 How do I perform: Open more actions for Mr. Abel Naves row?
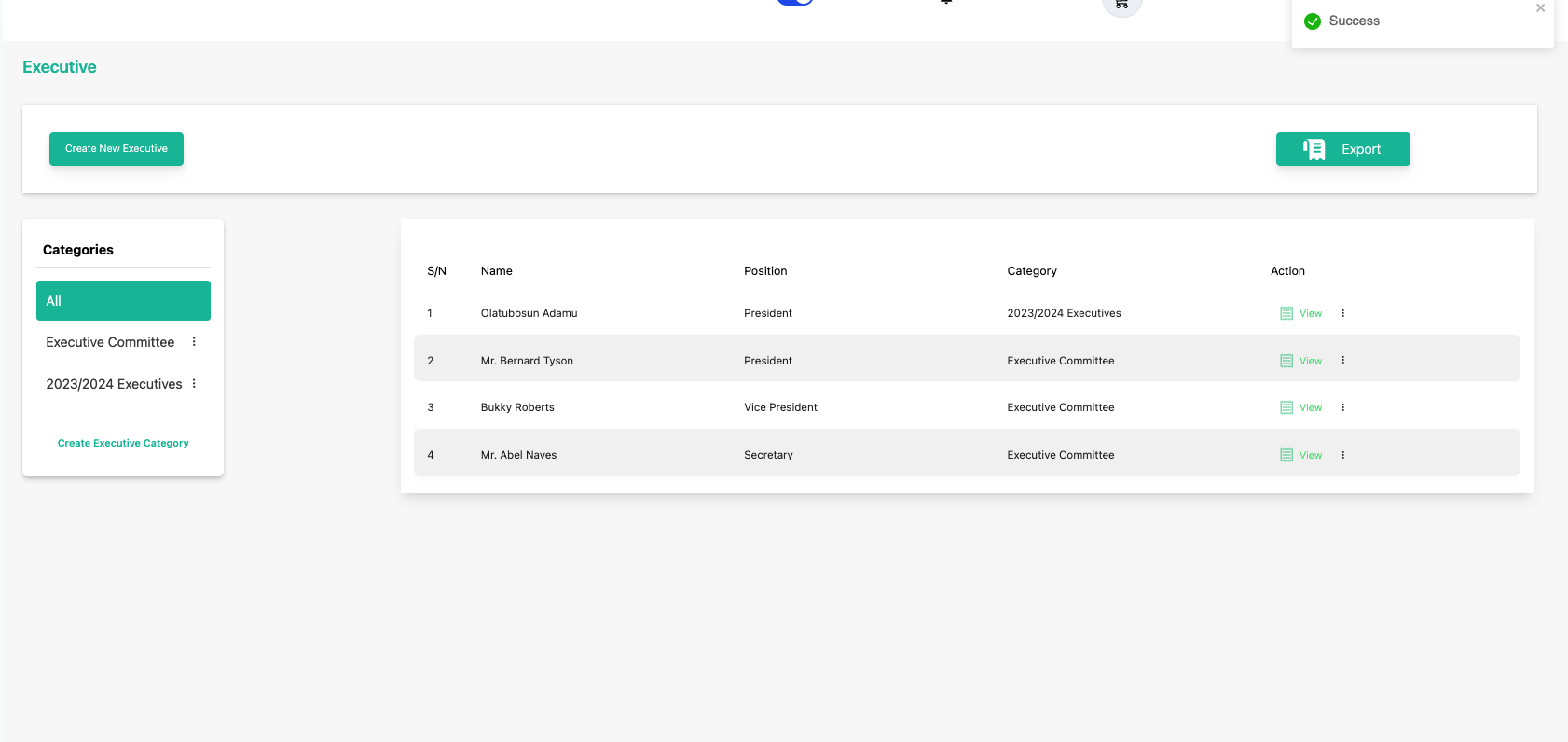[1343, 455]
